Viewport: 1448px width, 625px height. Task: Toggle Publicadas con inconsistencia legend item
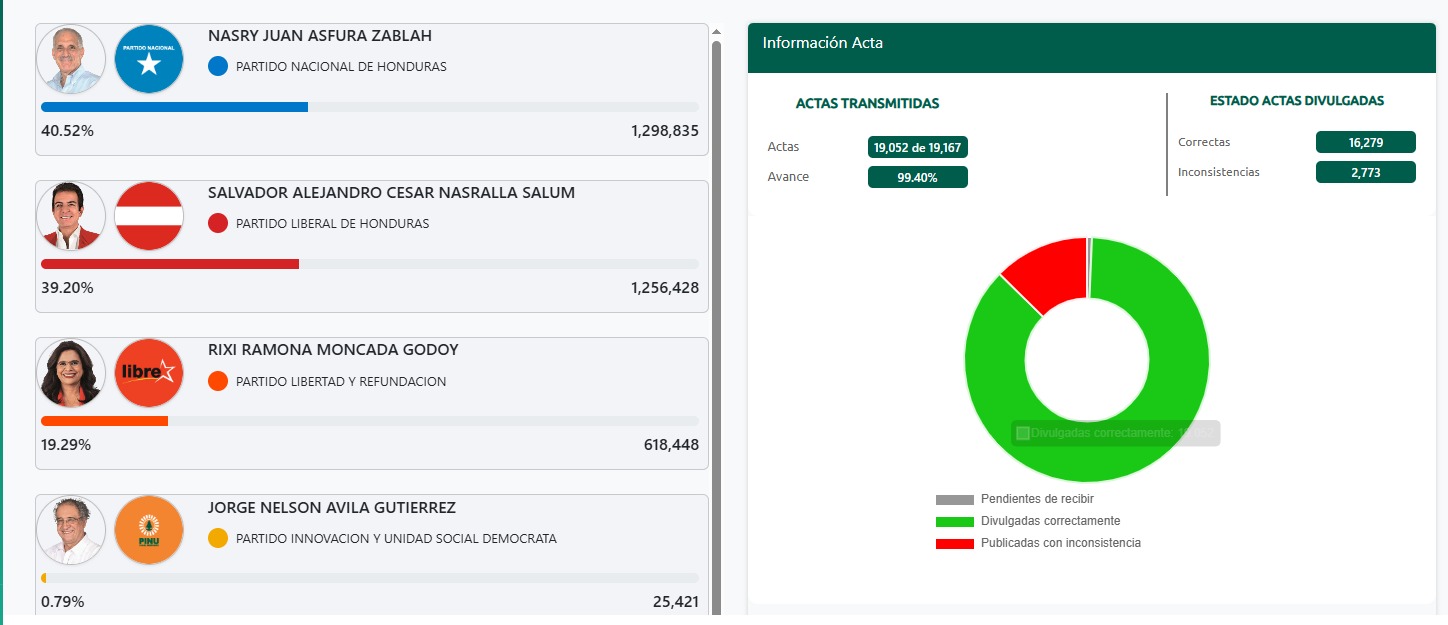point(1038,543)
